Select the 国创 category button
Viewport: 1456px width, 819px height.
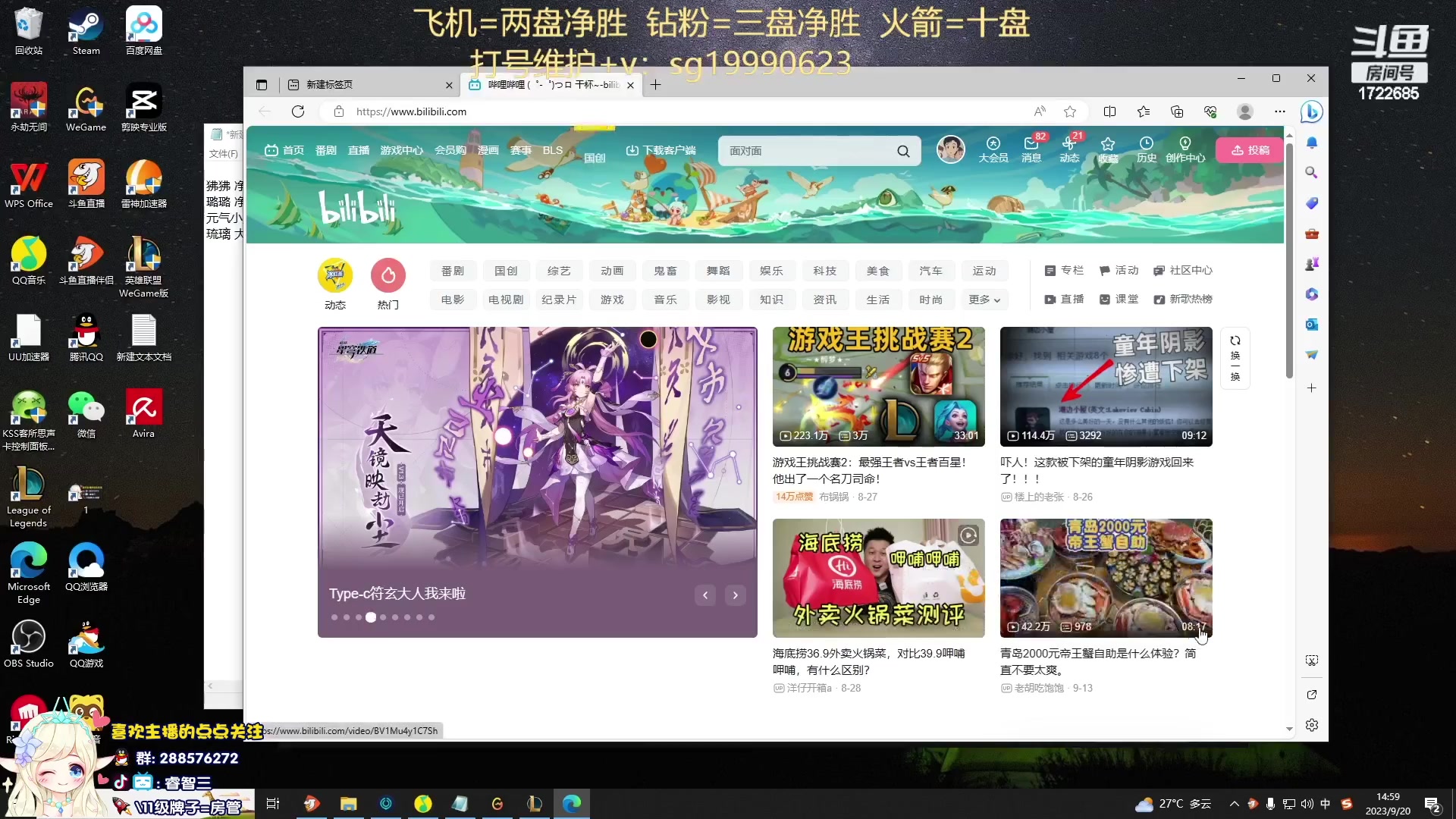point(506,271)
